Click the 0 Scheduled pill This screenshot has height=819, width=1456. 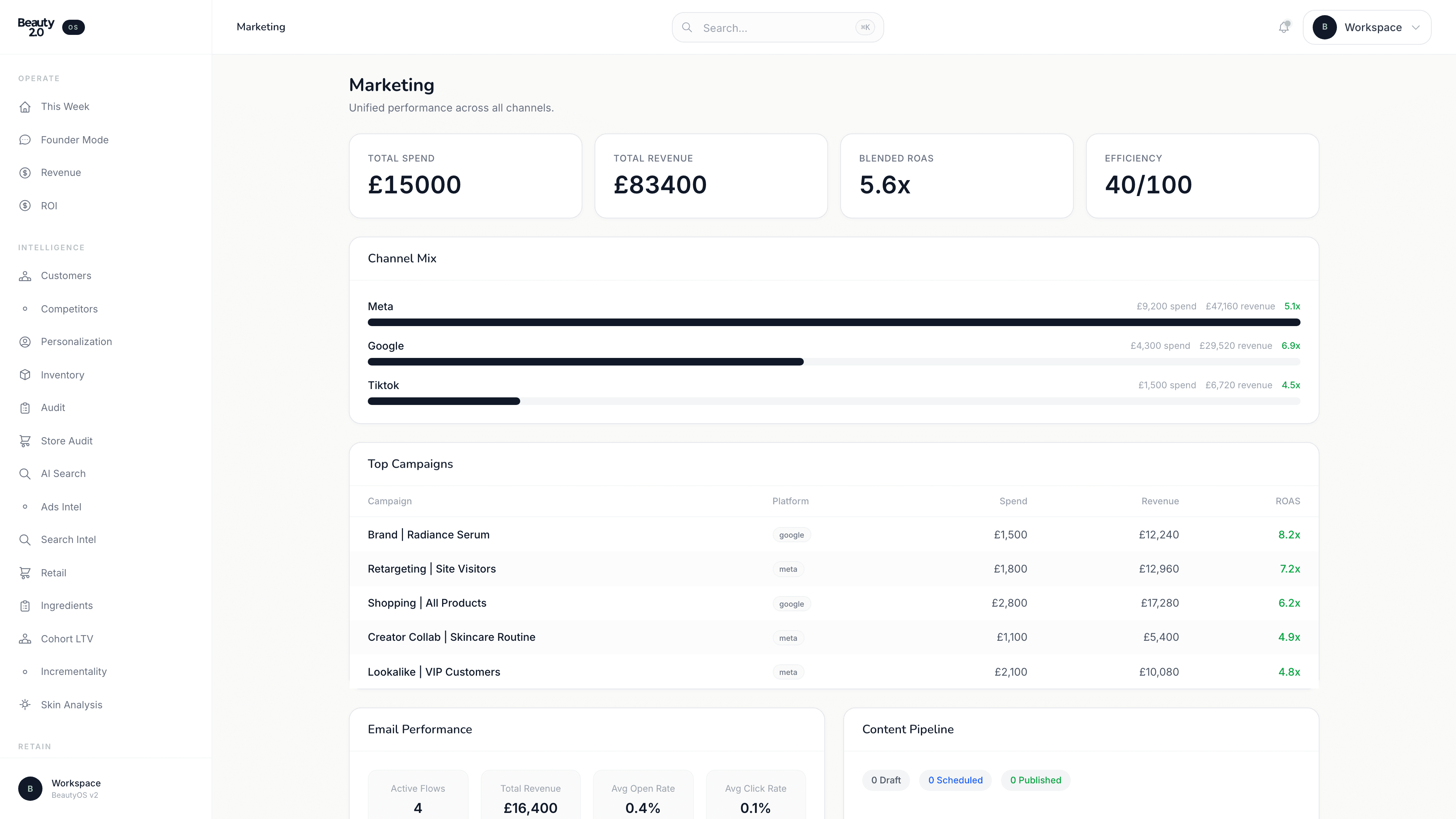coord(955,780)
